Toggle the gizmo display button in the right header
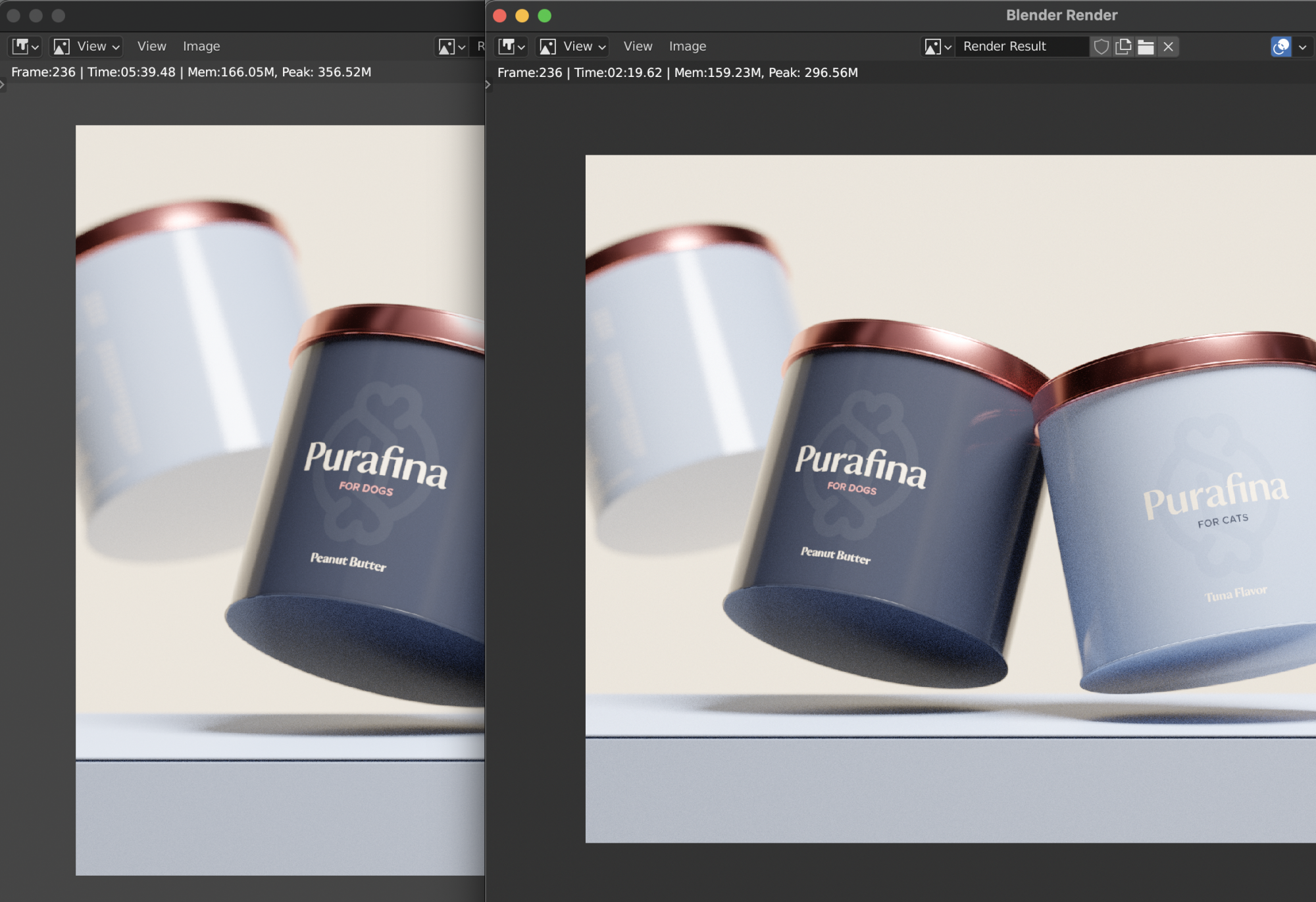This screenshot has width=1316, height=902. [1280, 47]
